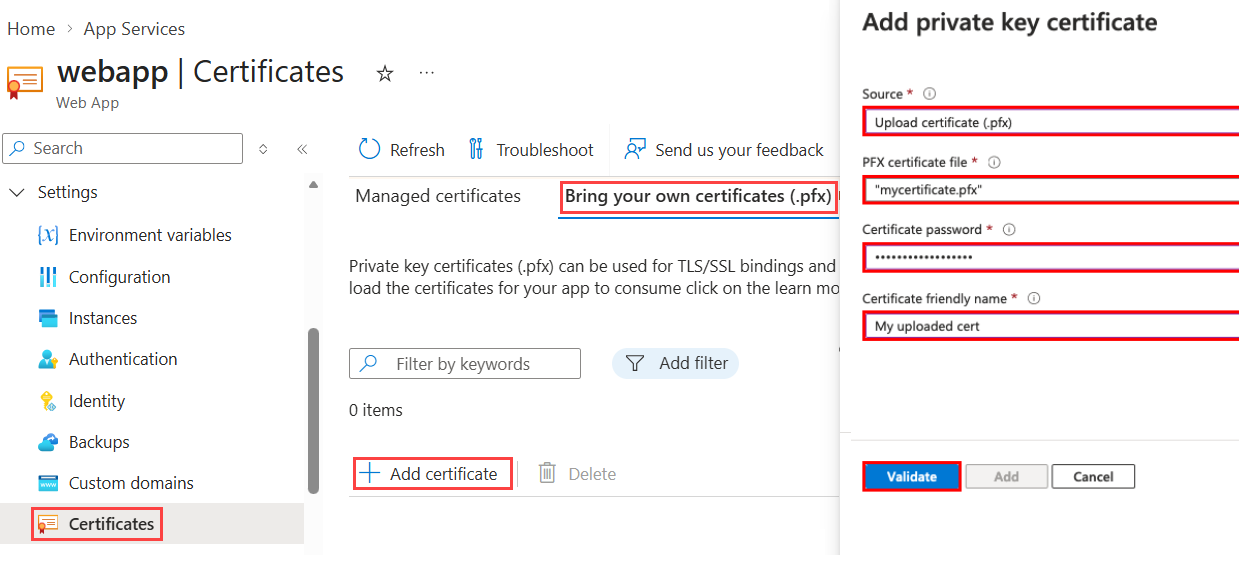Click the funnel icon on Add filter

point(634,363)
